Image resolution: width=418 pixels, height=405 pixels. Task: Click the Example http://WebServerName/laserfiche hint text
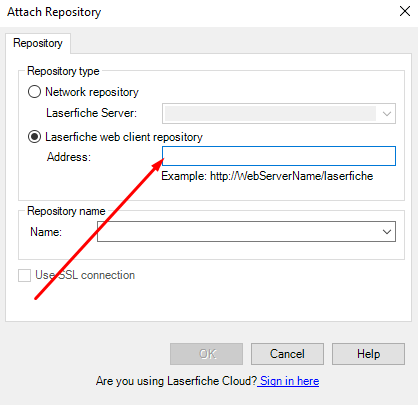pyautogui.click(x=267, y=176)
